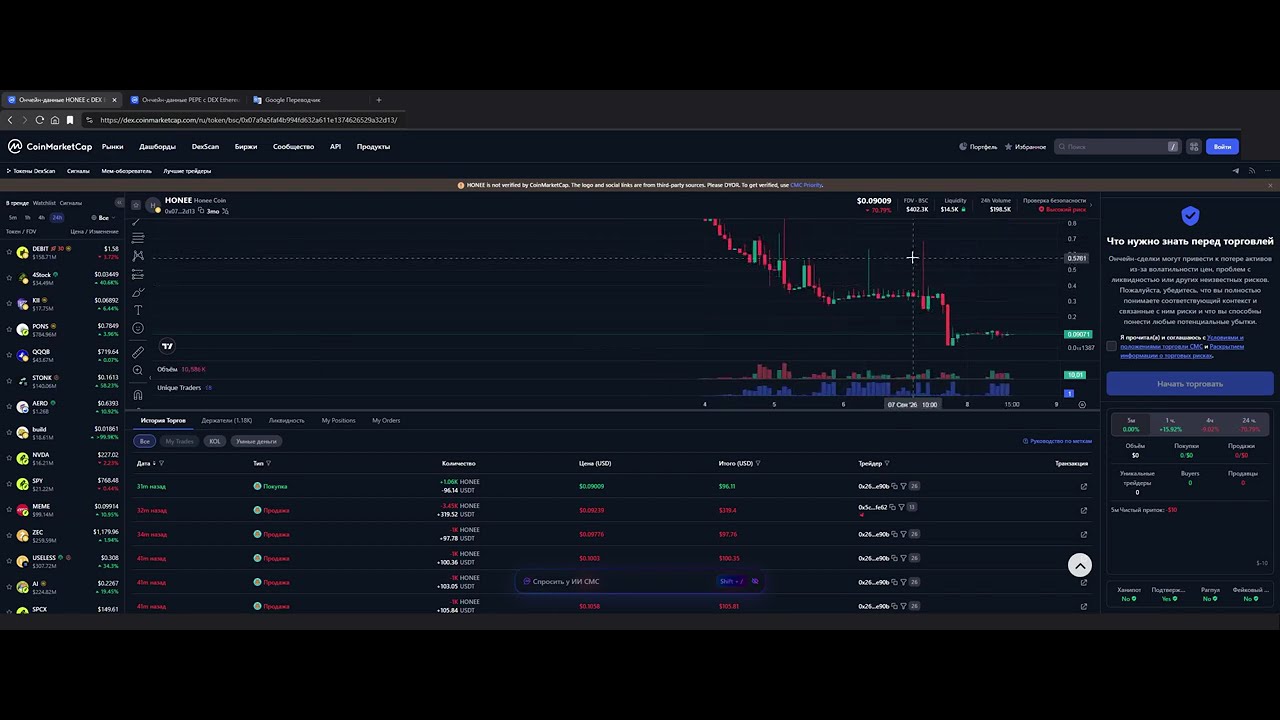Dismiss the unverified token warning banner
This screenshot has width=1280, height=720.
pyautogui.click(x=1270, y=185)
